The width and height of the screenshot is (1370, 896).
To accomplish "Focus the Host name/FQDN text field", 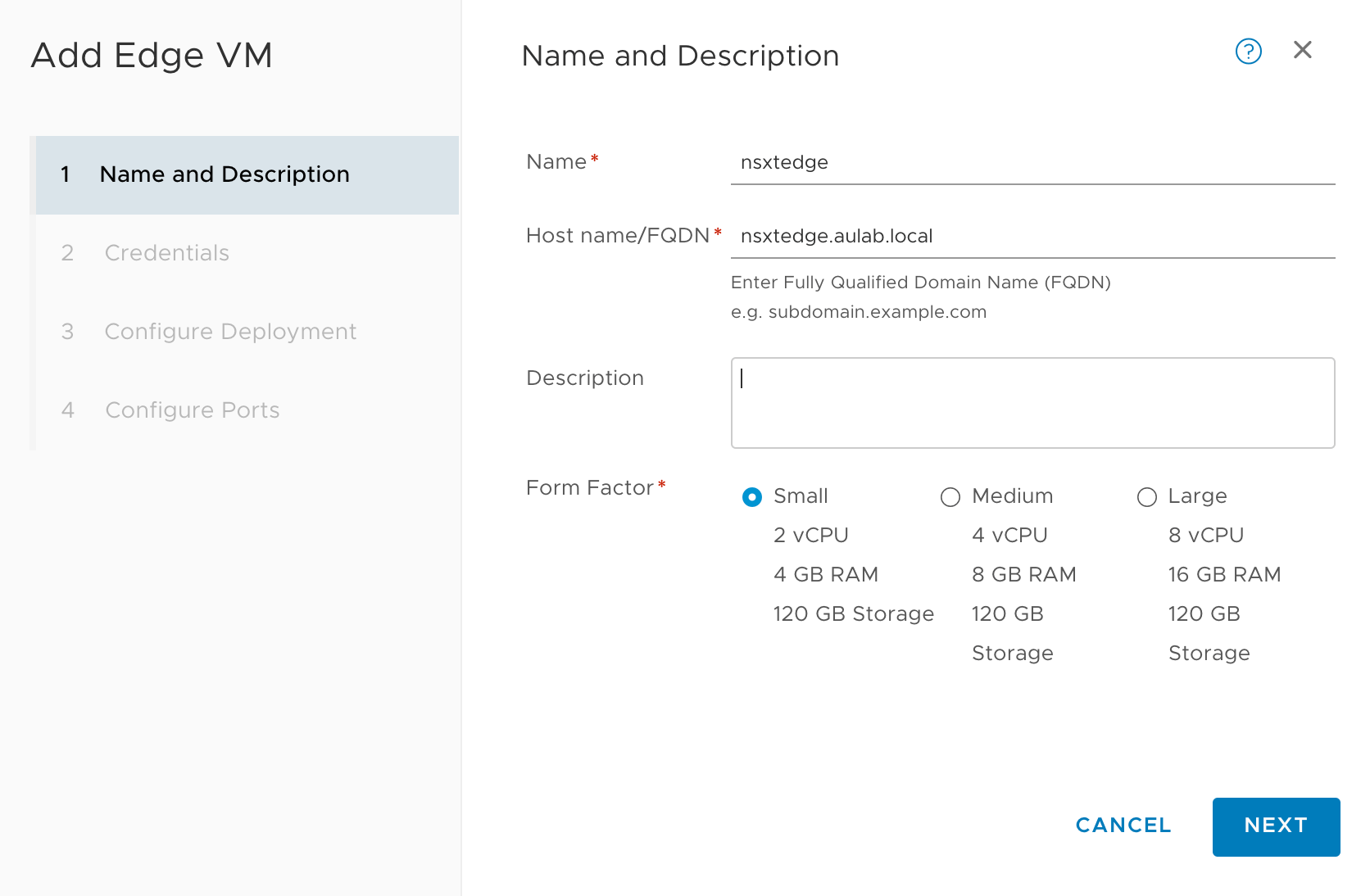I will tap(1032, 237).
